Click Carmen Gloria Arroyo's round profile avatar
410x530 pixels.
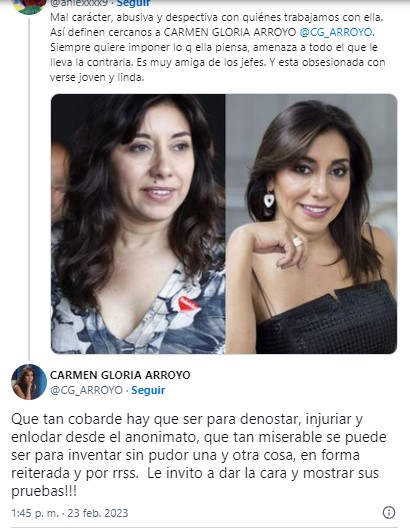29,382
